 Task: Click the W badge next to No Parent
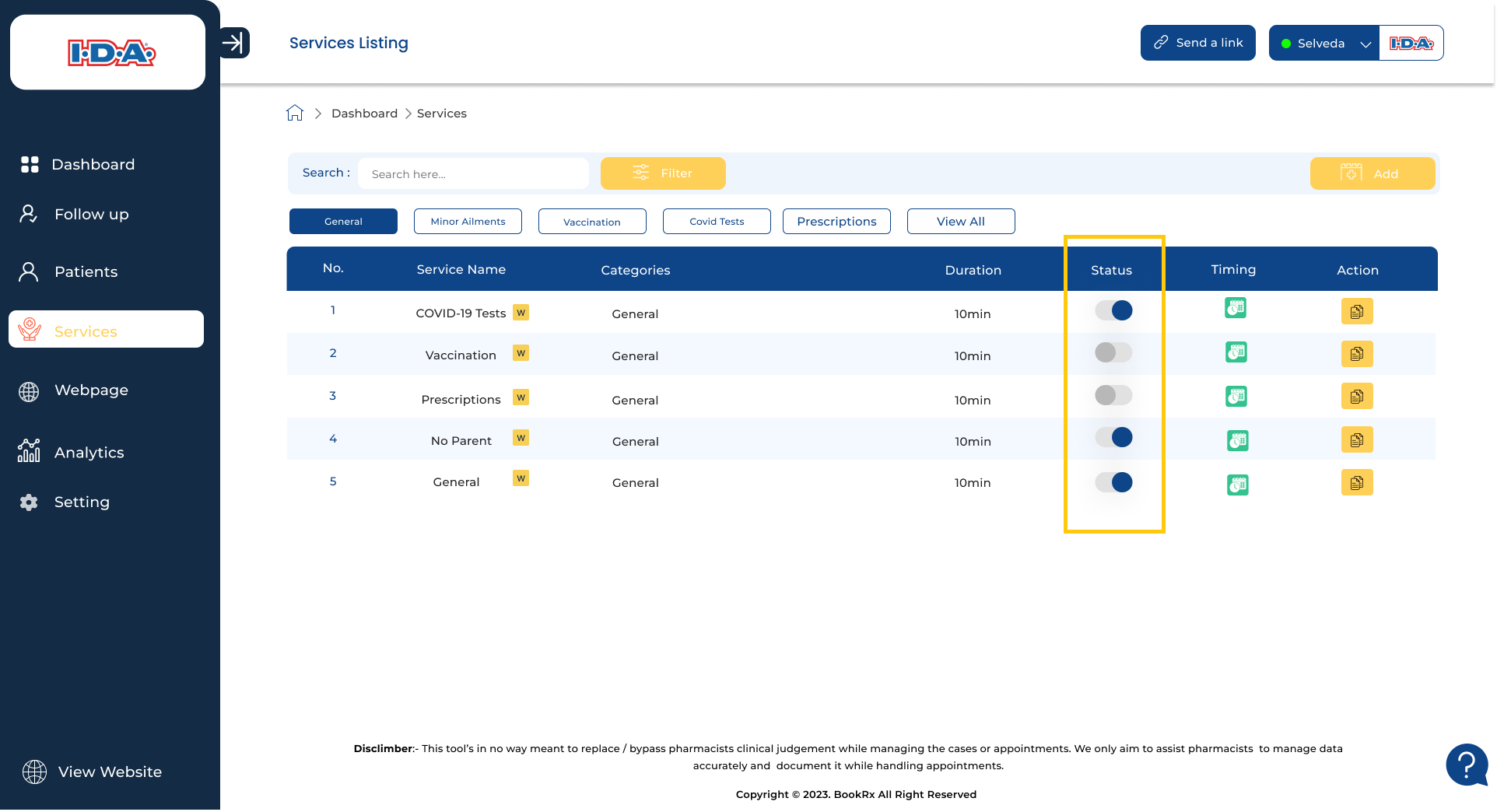click(x=521, y=438)
